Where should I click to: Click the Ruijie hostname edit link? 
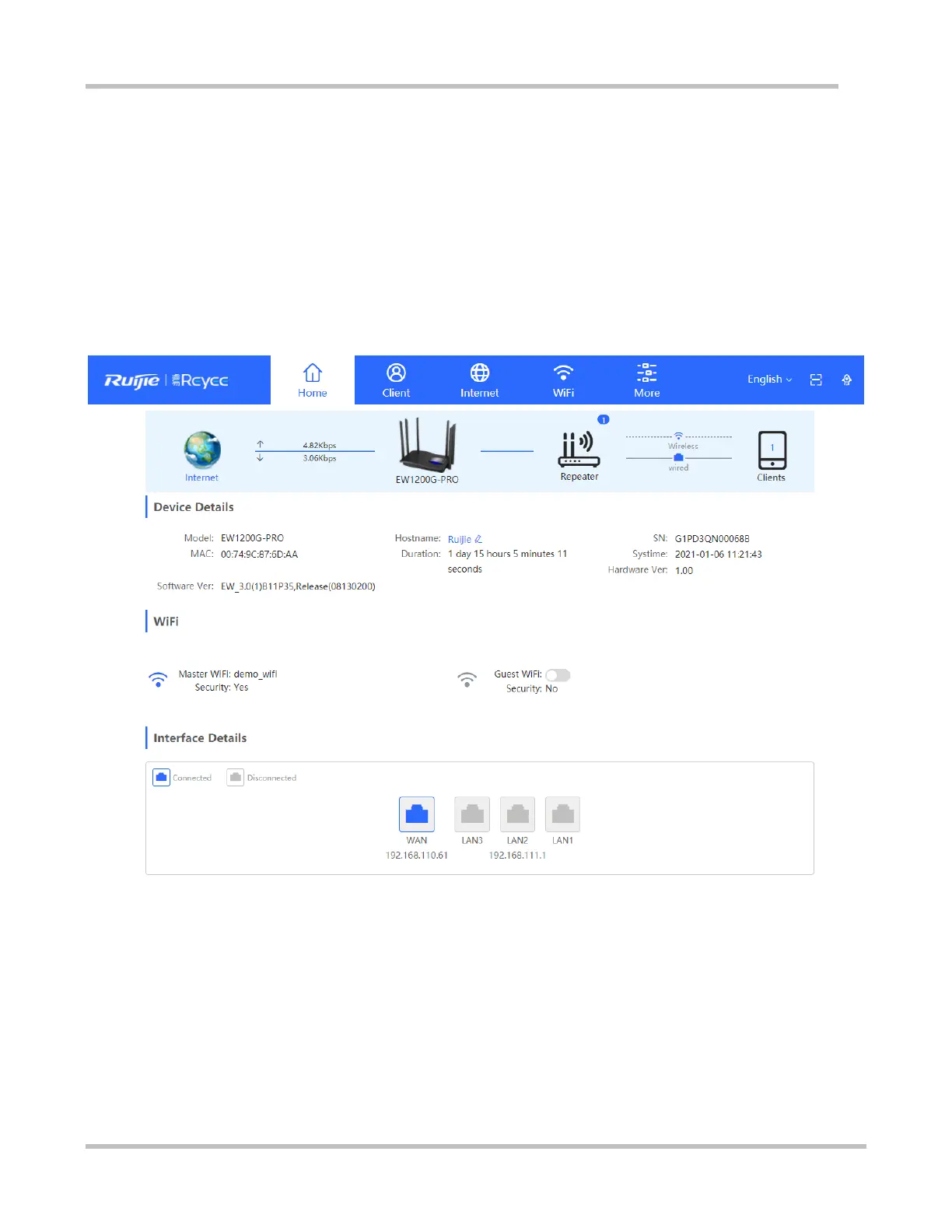(x=465, y=539)
